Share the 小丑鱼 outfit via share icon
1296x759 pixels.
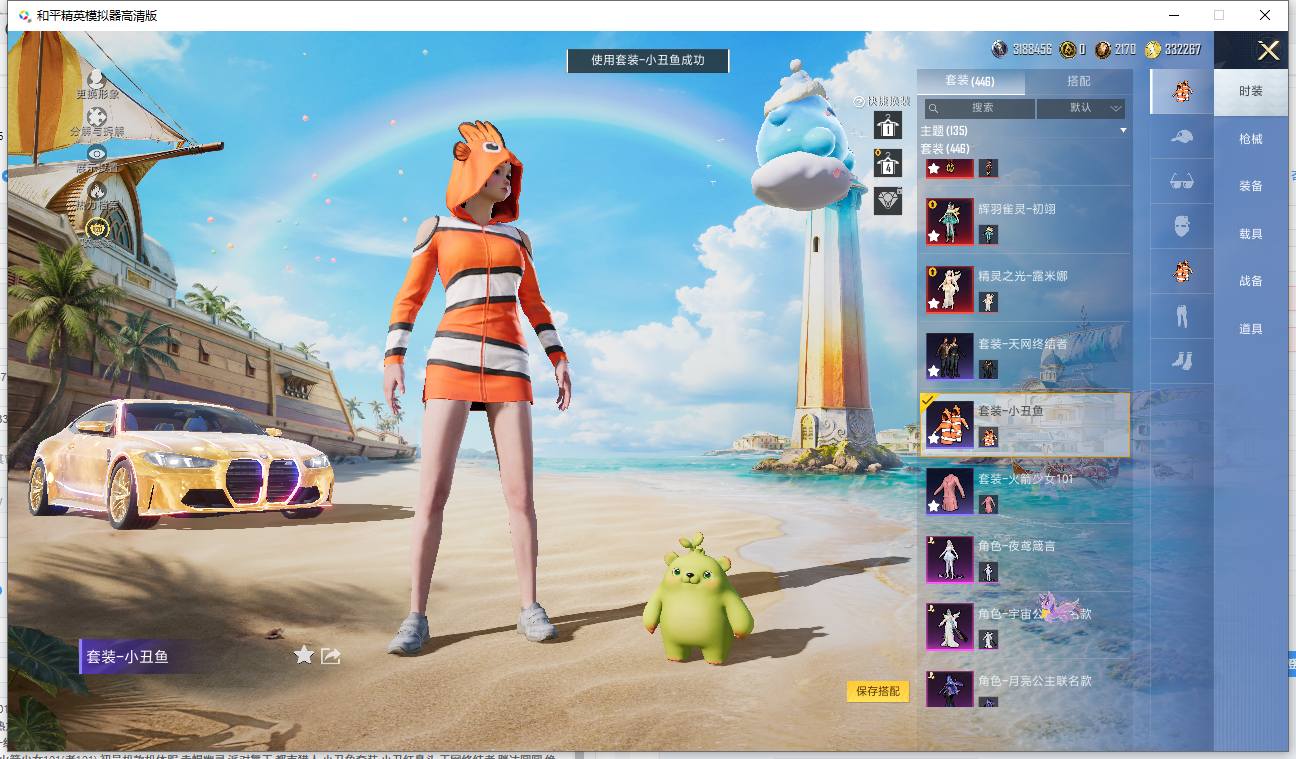331,656
